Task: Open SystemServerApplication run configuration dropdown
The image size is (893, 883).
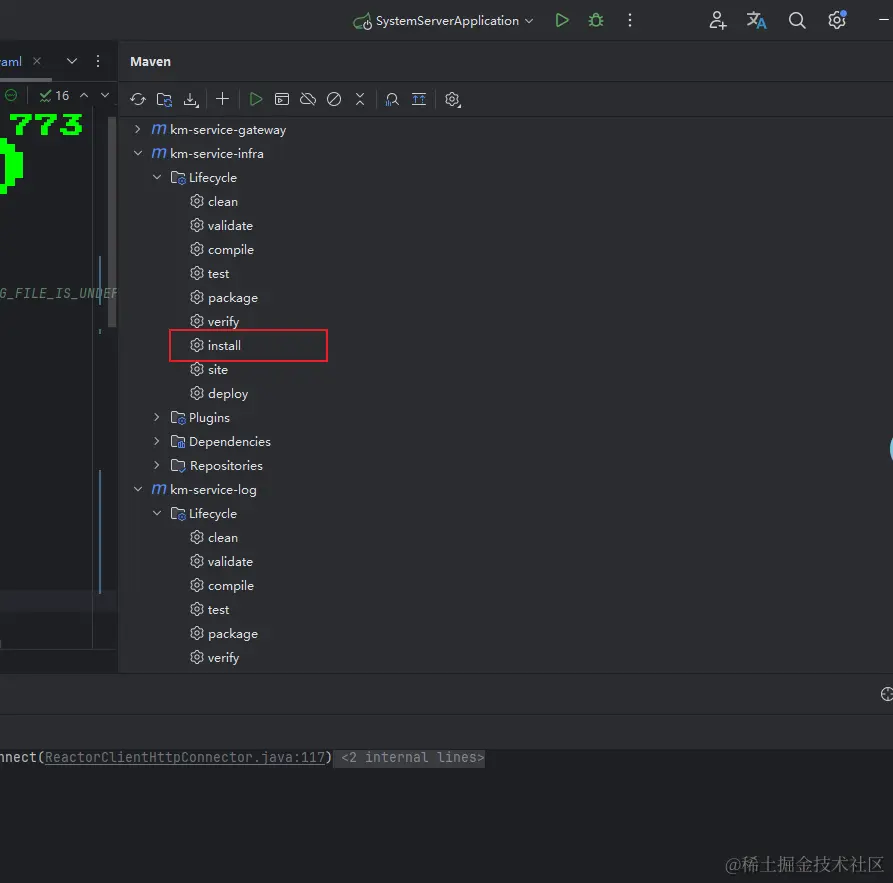Action: tap(443, 21)
